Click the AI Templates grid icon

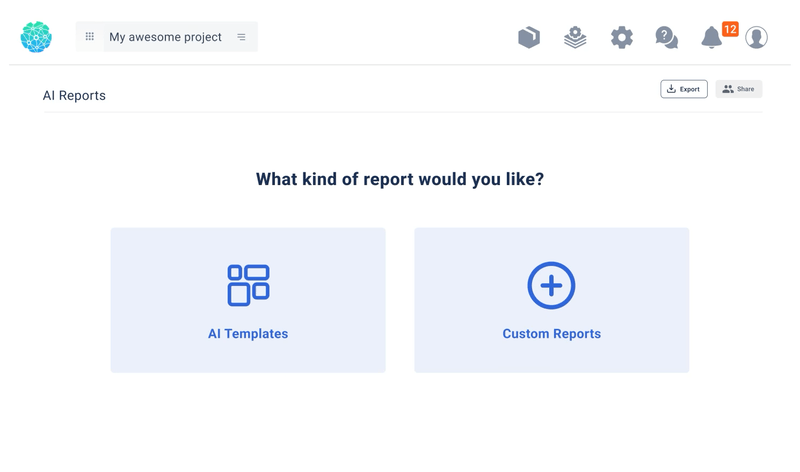coord(248,285)
